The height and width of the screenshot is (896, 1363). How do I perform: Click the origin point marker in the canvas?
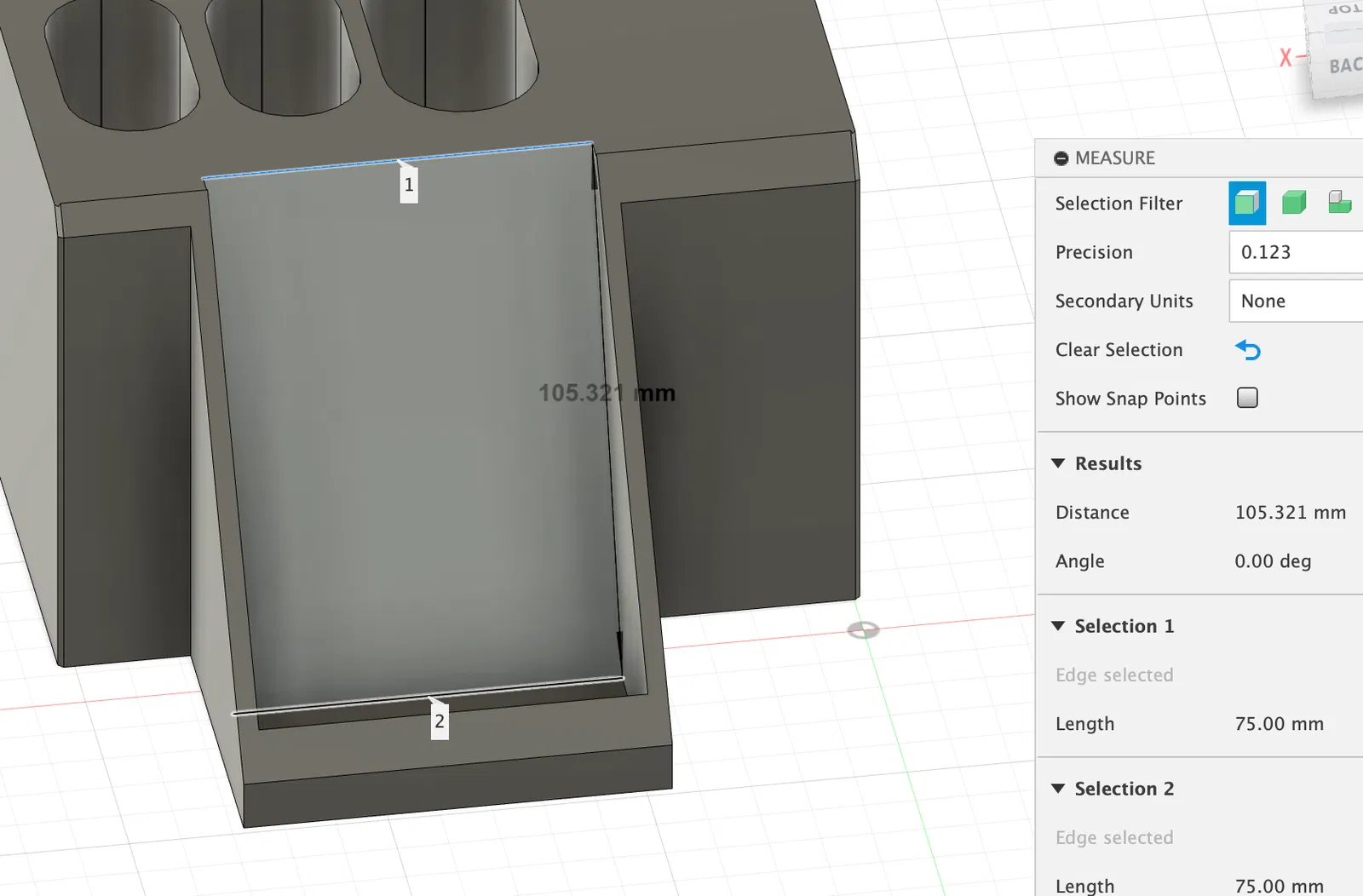click(863, 630)
